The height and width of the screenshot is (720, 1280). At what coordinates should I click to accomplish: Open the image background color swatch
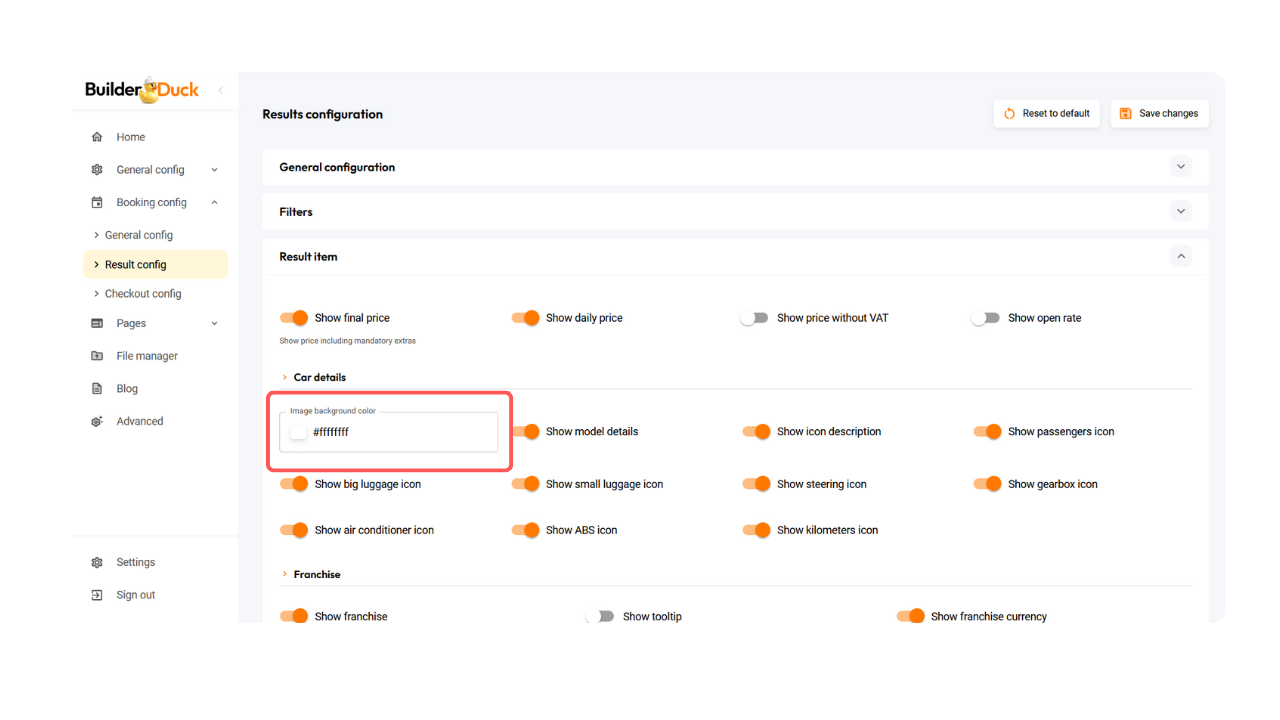tap(298, 432)
